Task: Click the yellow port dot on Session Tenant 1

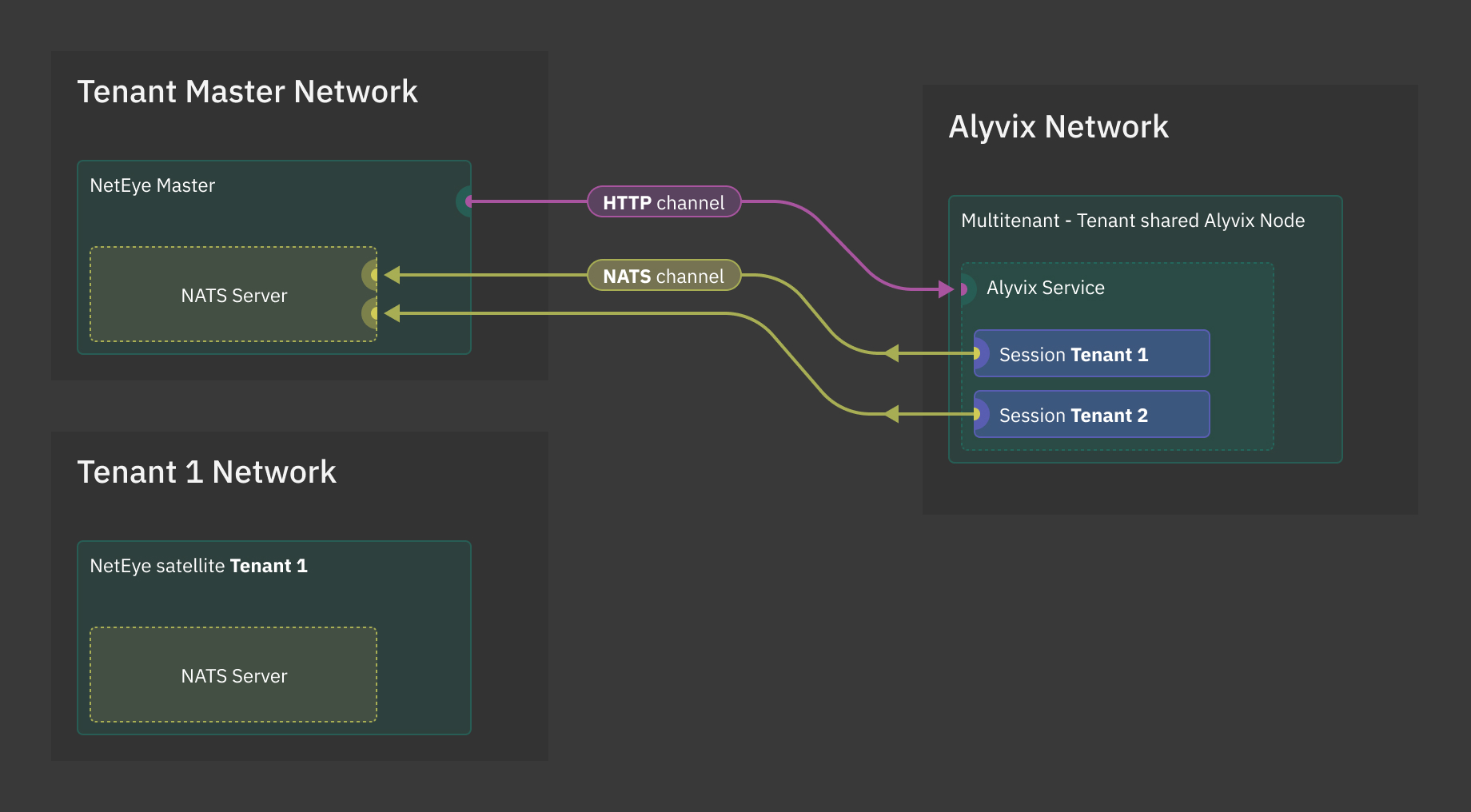Action: point(976,353)
